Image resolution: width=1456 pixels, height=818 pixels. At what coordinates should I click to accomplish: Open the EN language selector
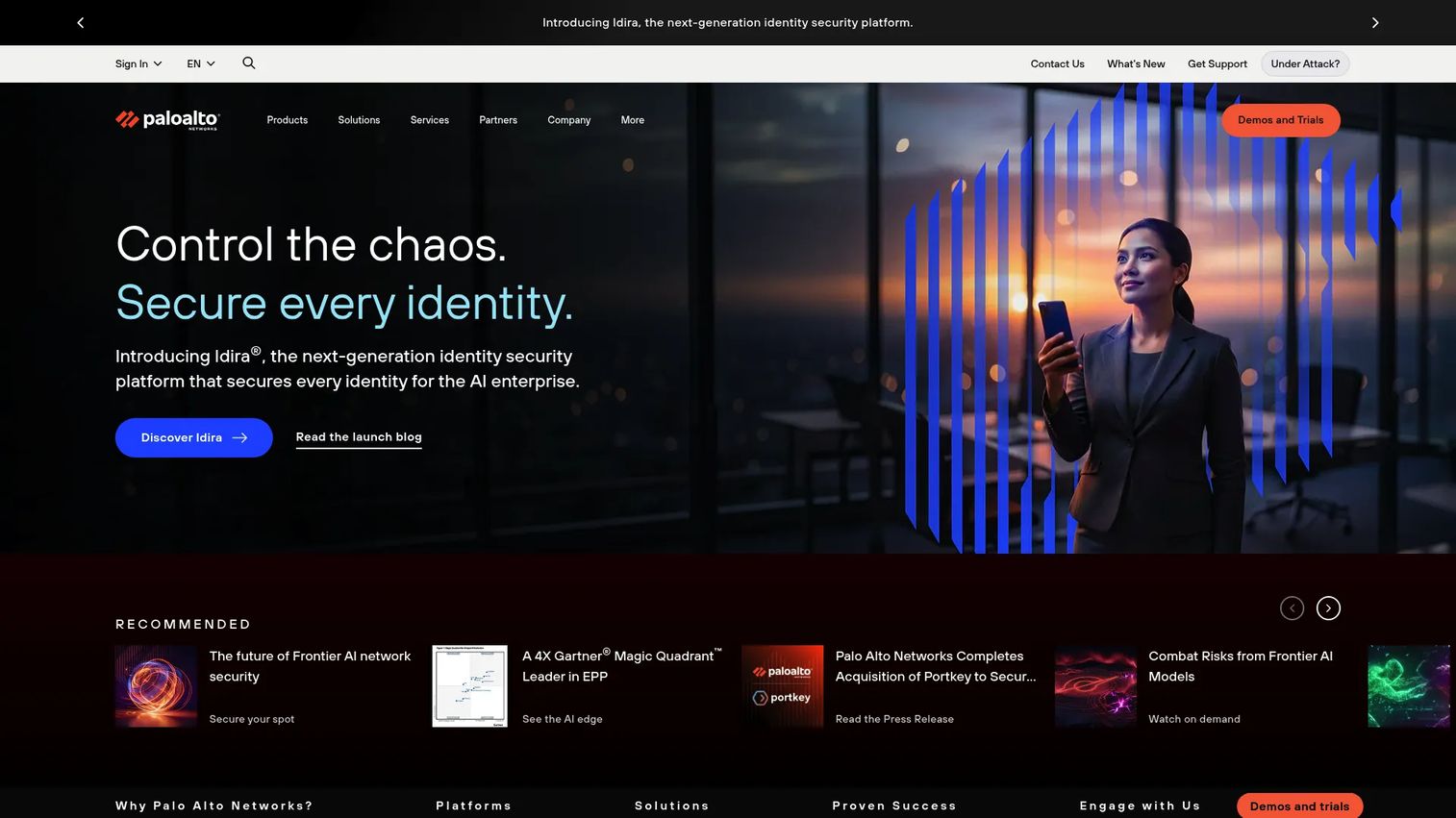click(x=201, y=64)
